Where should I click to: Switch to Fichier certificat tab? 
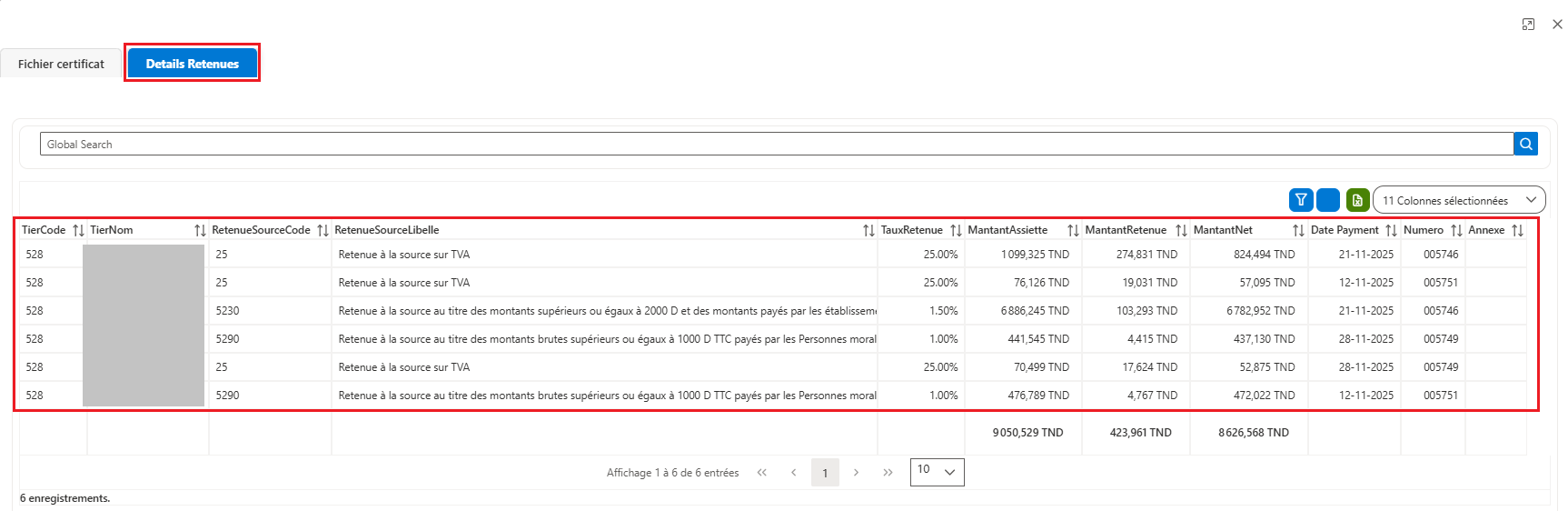click(61, 64)
